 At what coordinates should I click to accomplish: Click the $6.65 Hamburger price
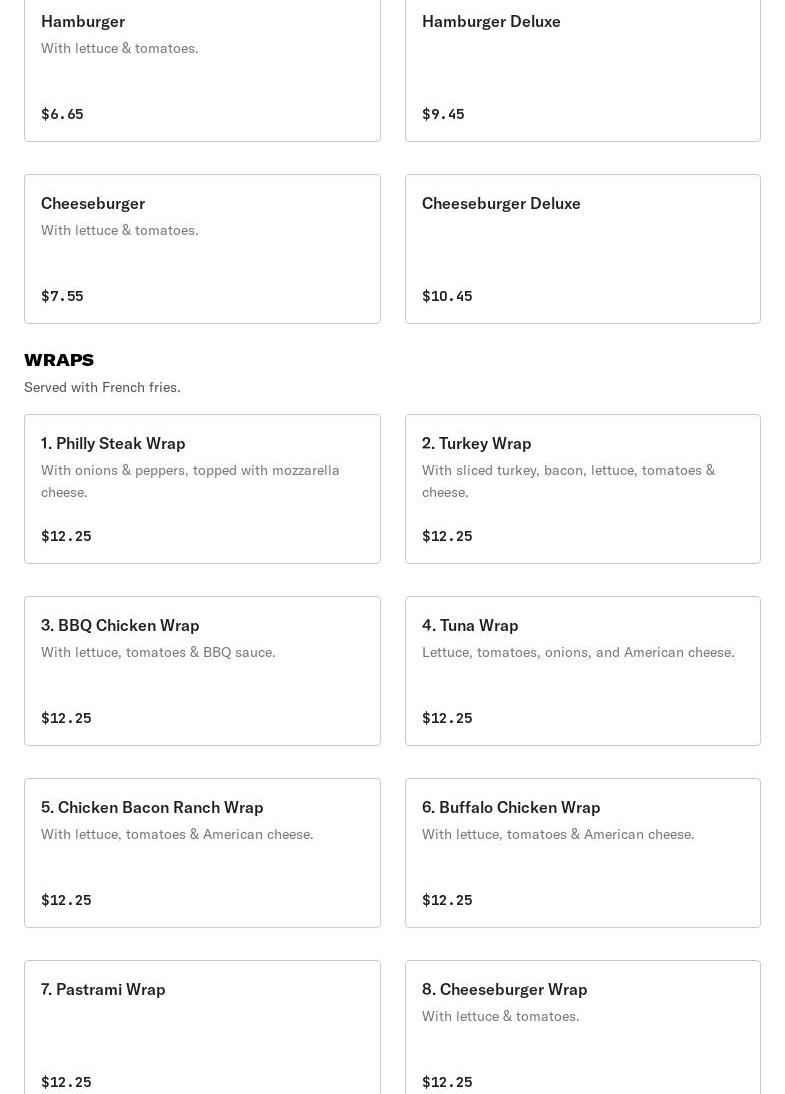(62, 114)
